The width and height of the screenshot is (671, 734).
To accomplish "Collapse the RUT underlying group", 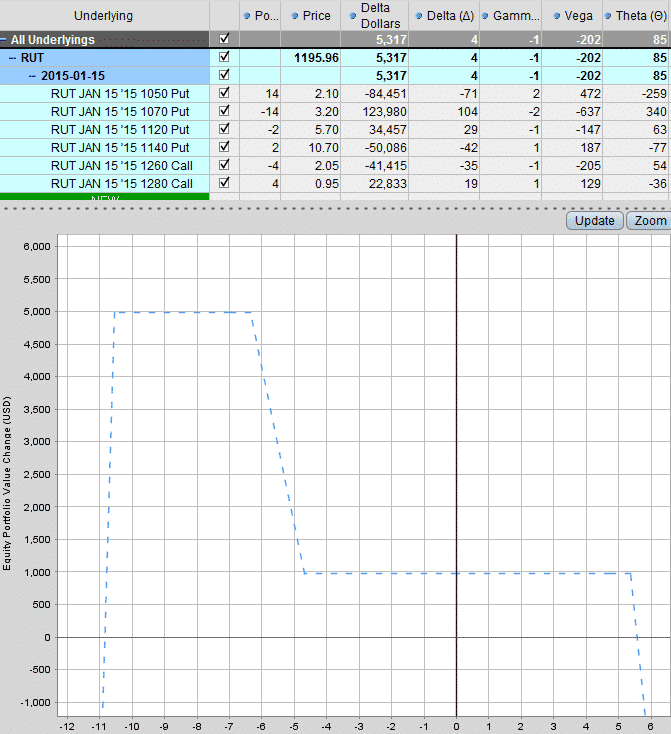I will (x=13, y=58).
